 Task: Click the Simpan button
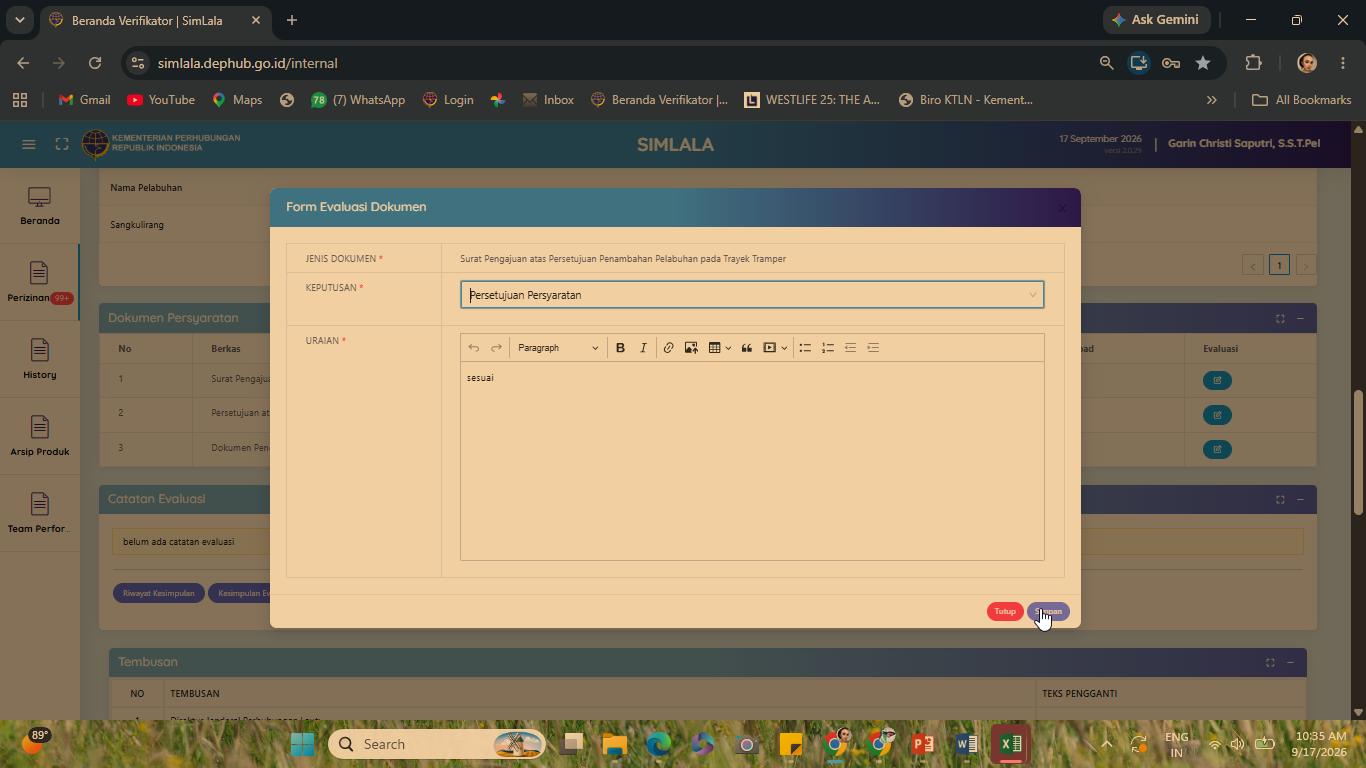click(x=1048, y=612)
